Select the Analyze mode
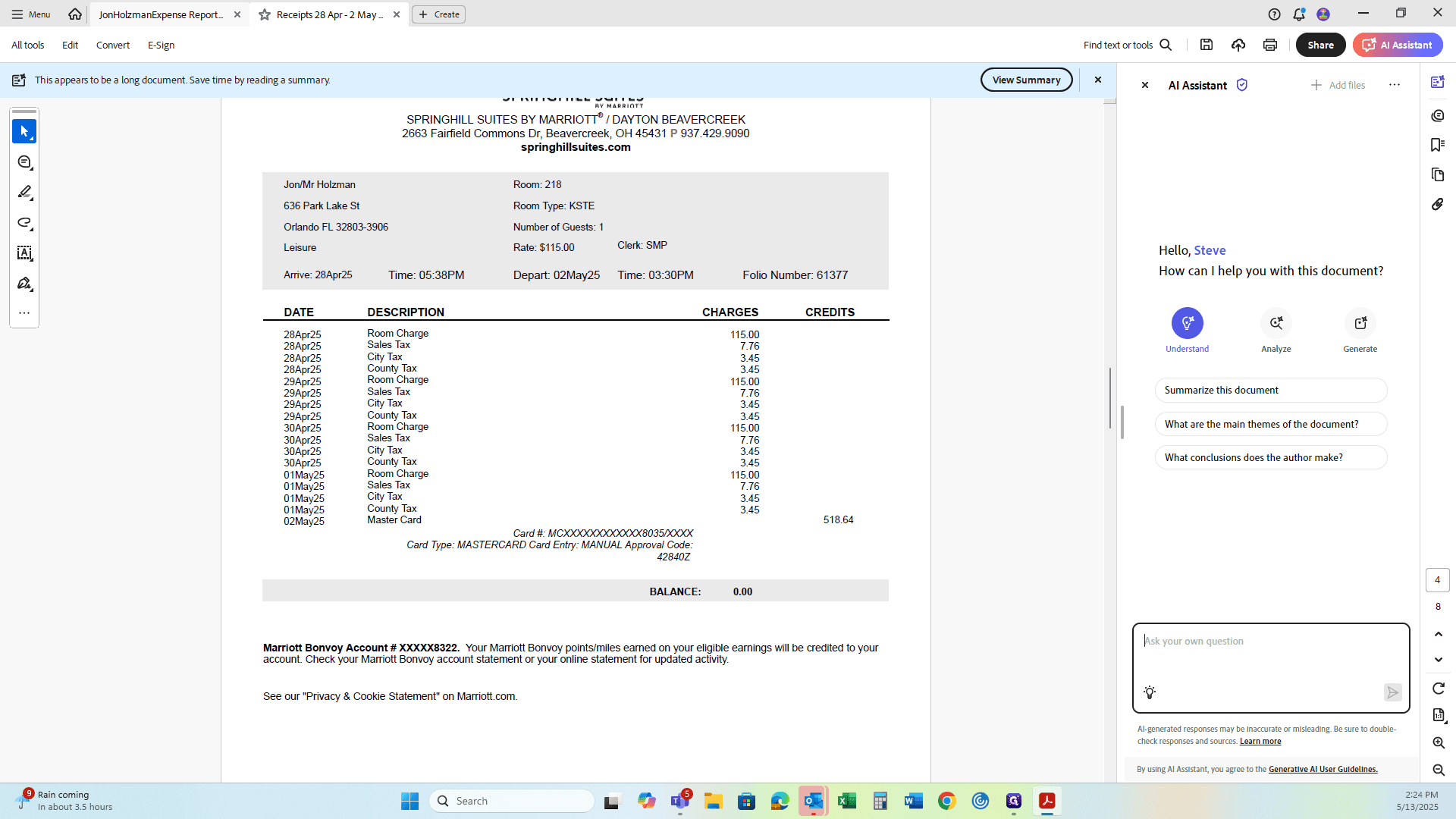The height and width of the screenshot is (819, 1456). pyautogui.click(x=1276, y=331)
